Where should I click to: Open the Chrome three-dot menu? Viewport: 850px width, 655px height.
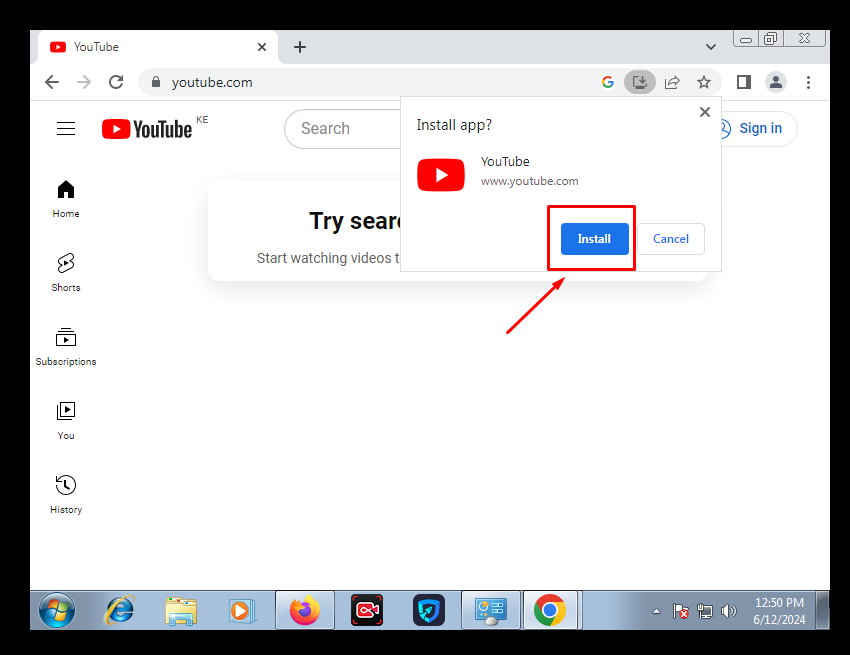pos(808,82)
